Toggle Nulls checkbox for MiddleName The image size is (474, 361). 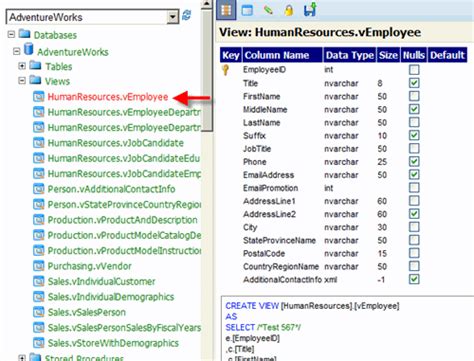(414, 109)
